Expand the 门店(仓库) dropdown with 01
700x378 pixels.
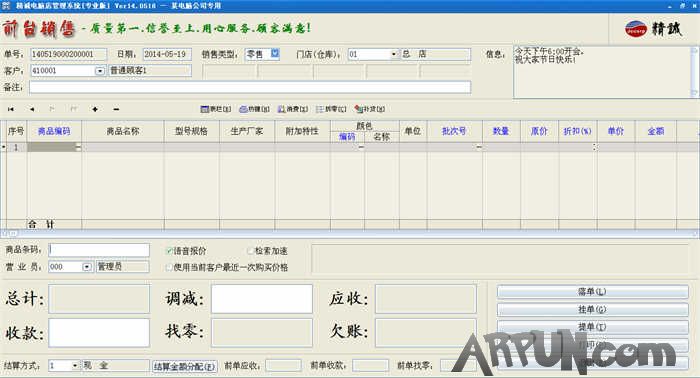pyautogui.click(x=394, y=54)
